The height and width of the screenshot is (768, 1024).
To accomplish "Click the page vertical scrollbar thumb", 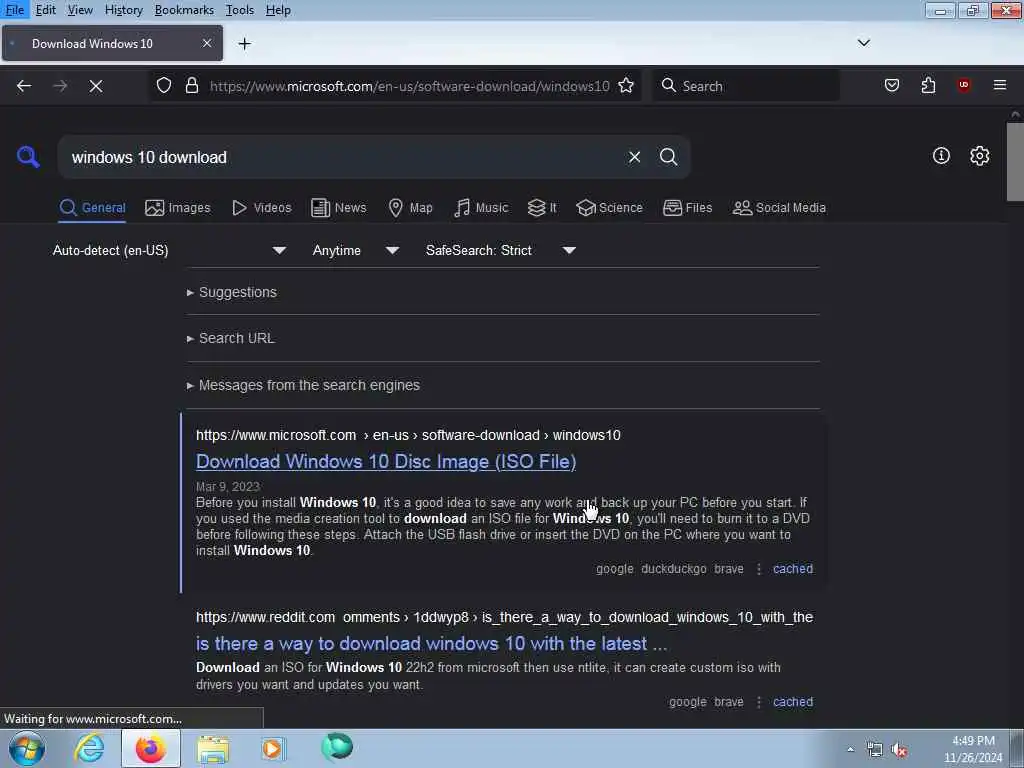I will 1015,162.
